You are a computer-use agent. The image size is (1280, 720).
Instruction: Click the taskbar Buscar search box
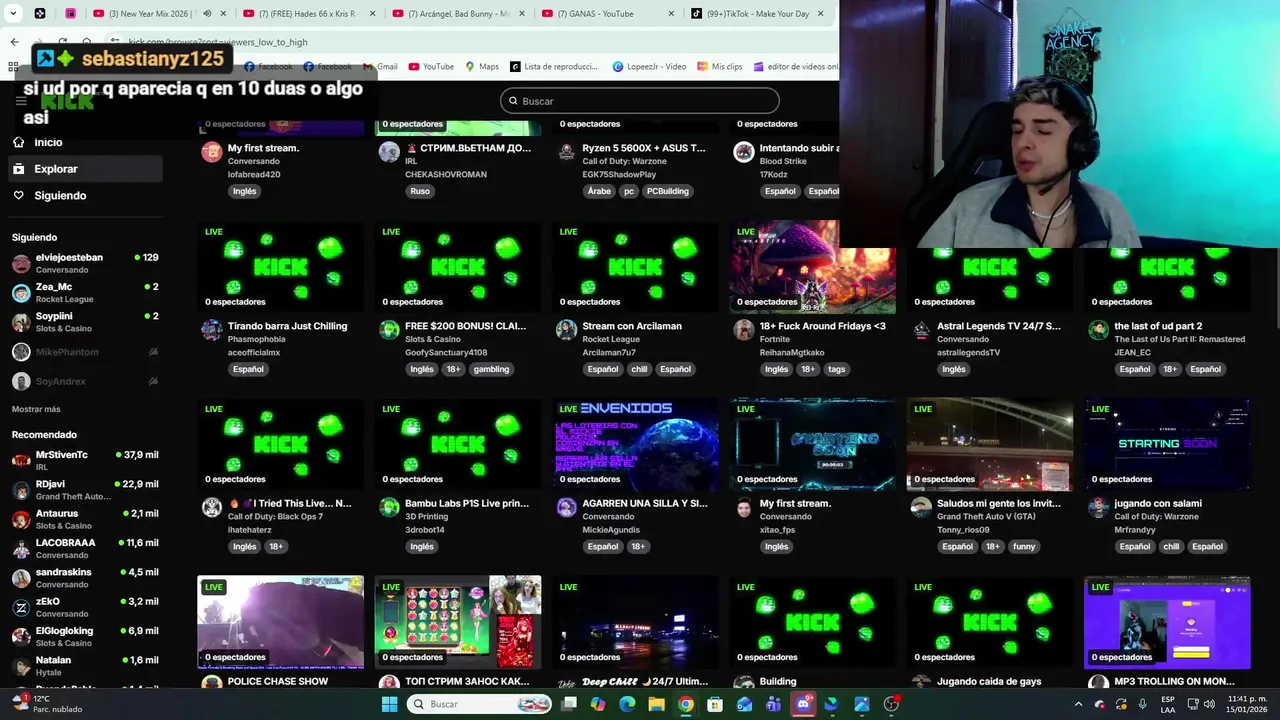pyautogui.click(x=481, y=704)
